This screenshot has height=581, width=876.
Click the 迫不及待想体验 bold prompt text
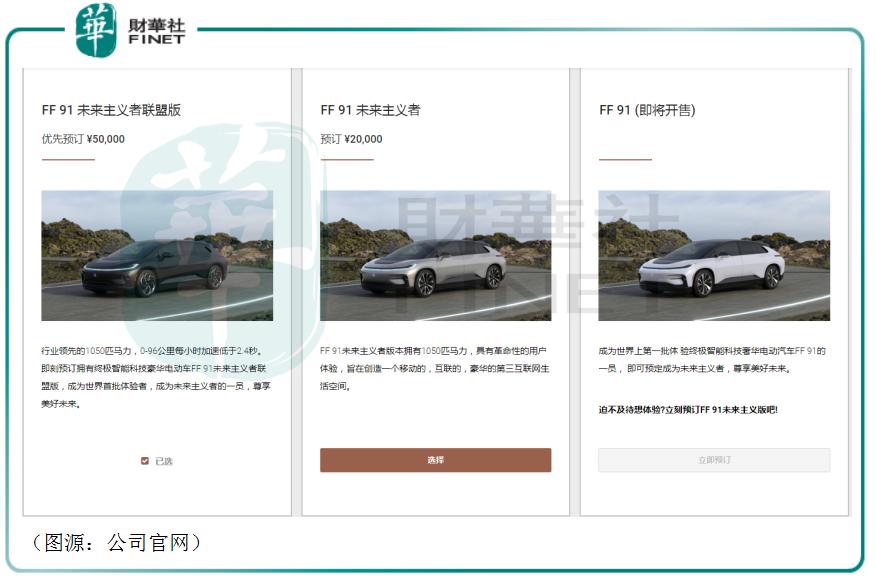pyautogui.click(x=688, y=409)
